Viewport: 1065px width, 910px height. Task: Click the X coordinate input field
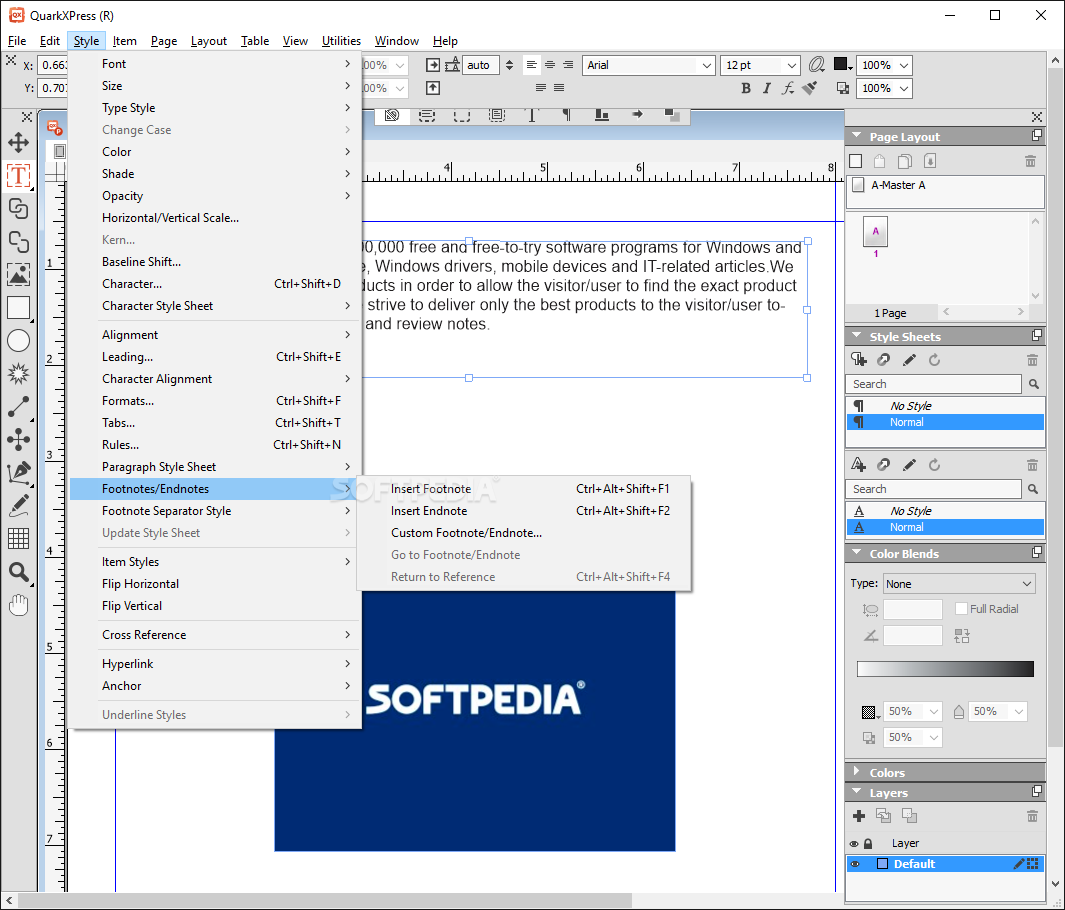pyautogui.click(x=53, y=65)
